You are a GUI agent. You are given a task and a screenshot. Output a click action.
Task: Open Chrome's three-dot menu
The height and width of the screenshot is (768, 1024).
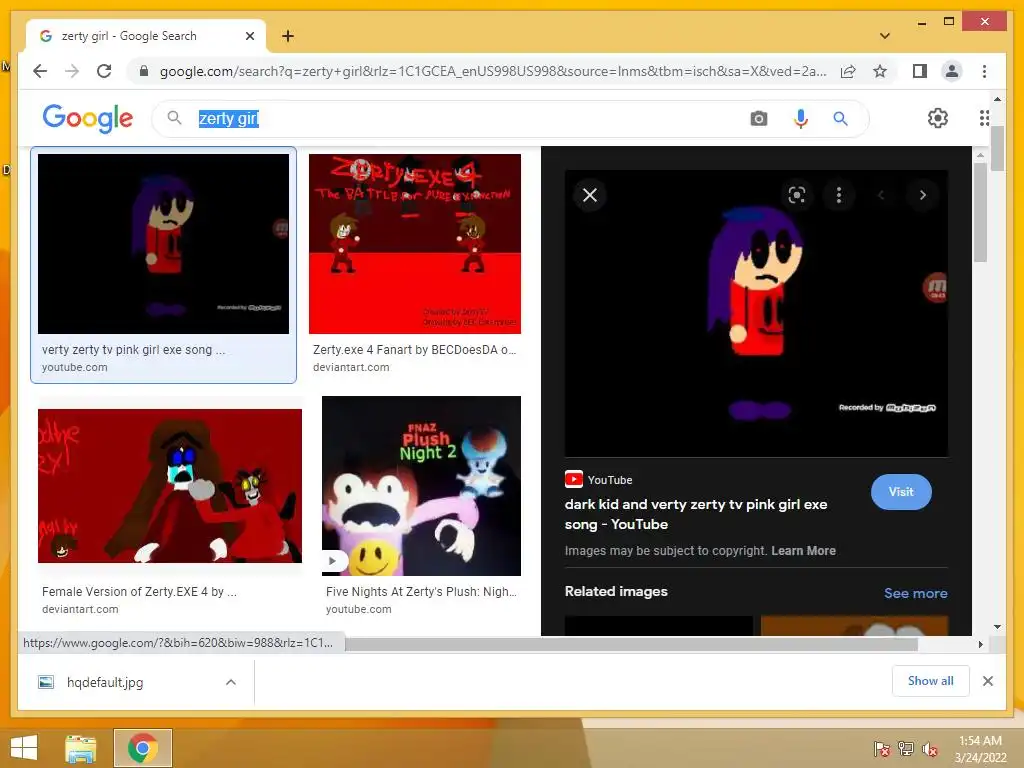click(984, 71)
